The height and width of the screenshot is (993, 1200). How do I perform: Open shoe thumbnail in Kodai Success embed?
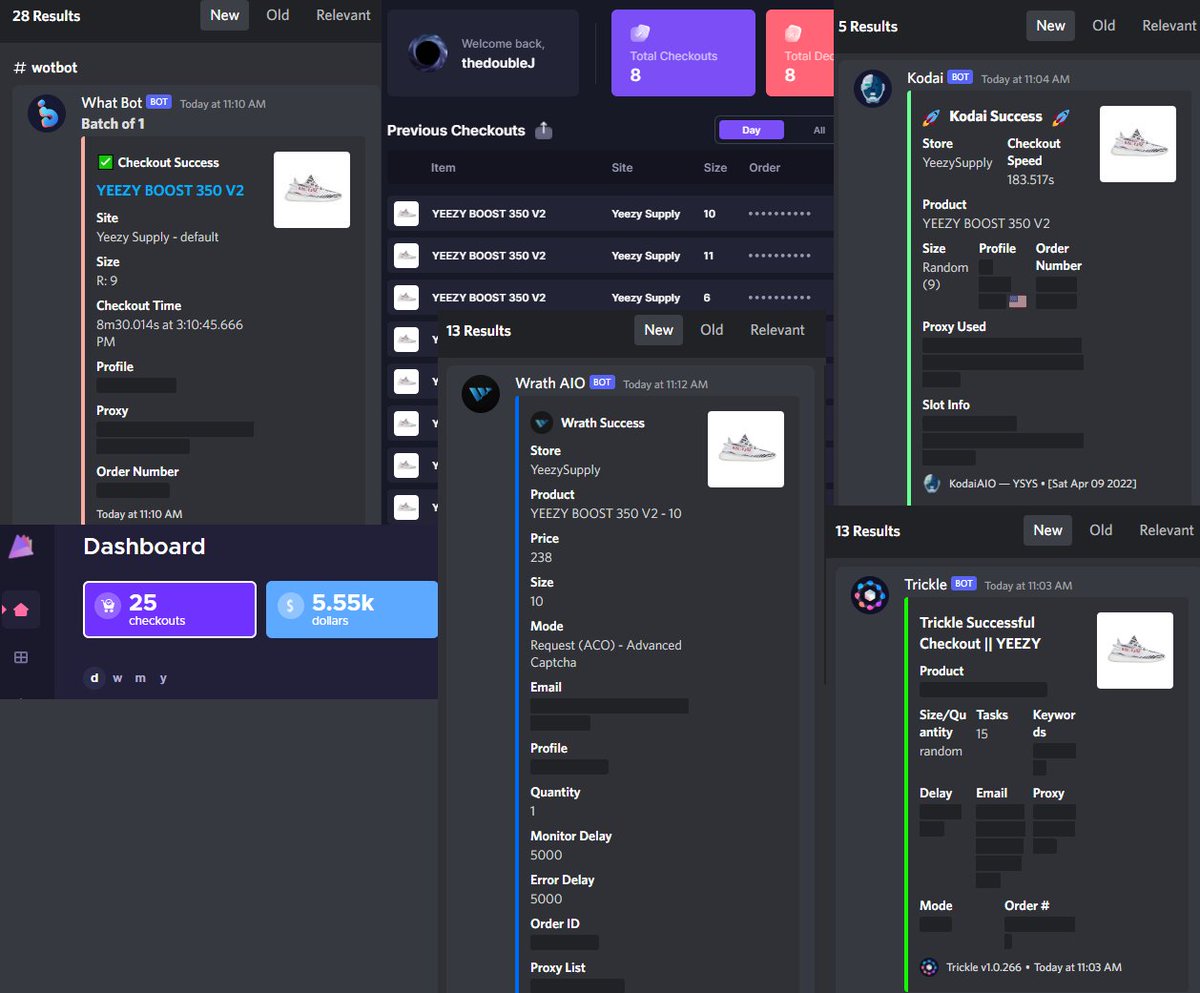(1138, 144)
